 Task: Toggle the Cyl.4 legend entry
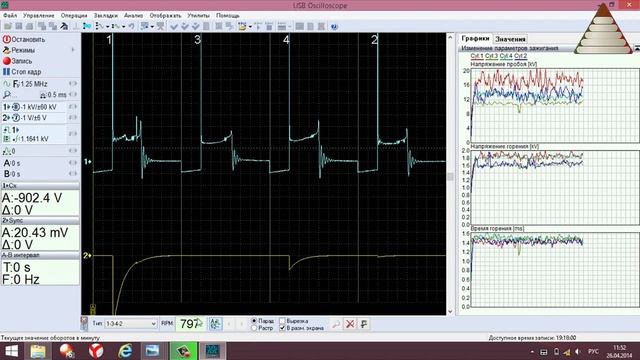(506, 56)
